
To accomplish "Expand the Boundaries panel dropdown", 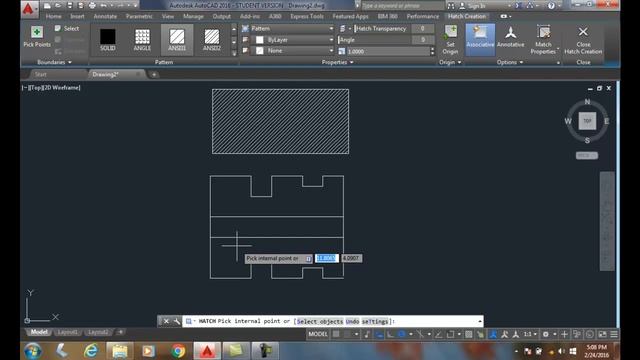I will click(x=54, y=62).
